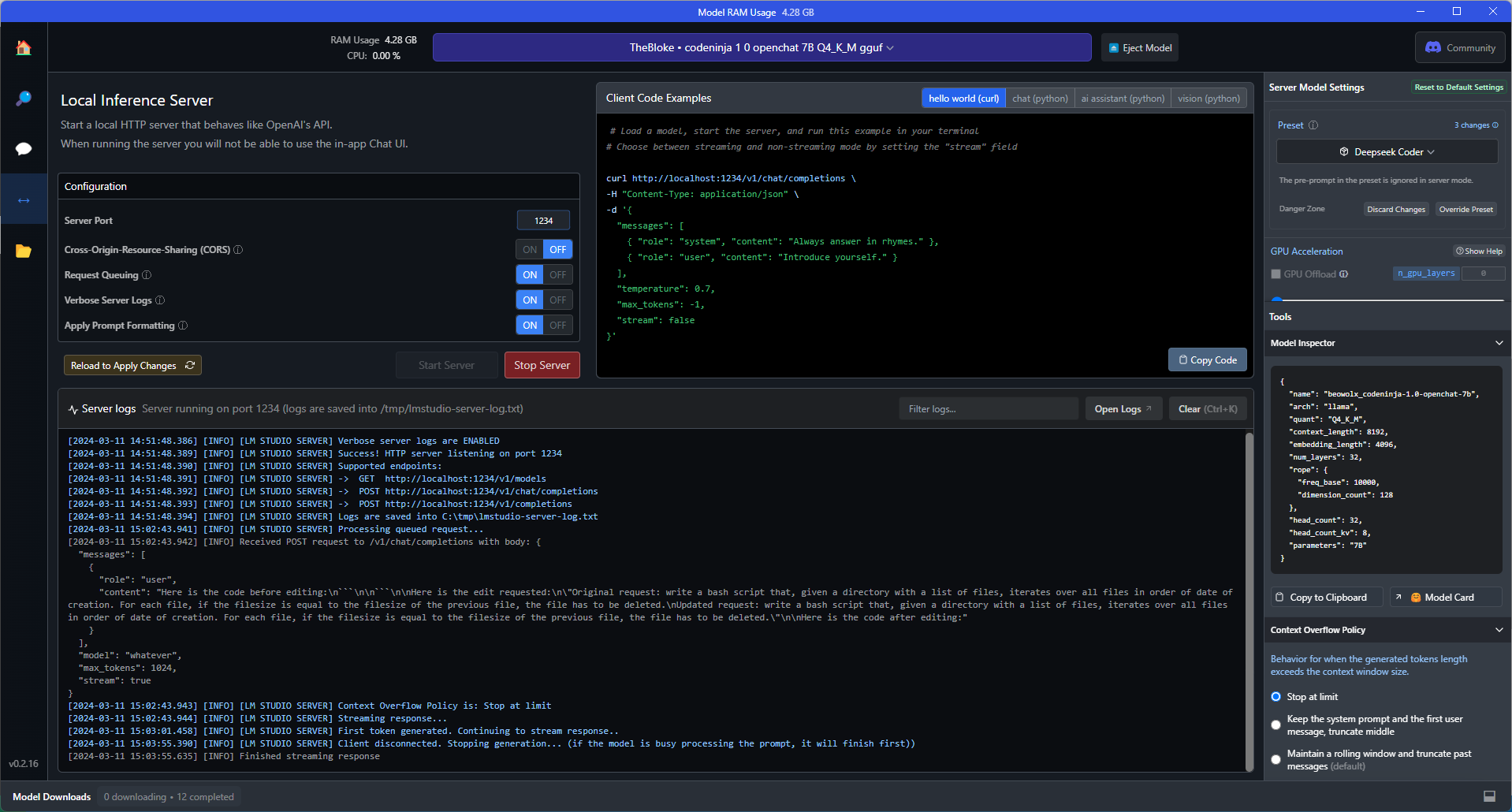The height and width of the screenshot is (812, 1512).
Task: Click the Filter logs input field
Action: pyautogui.click(x=988, y=409)
